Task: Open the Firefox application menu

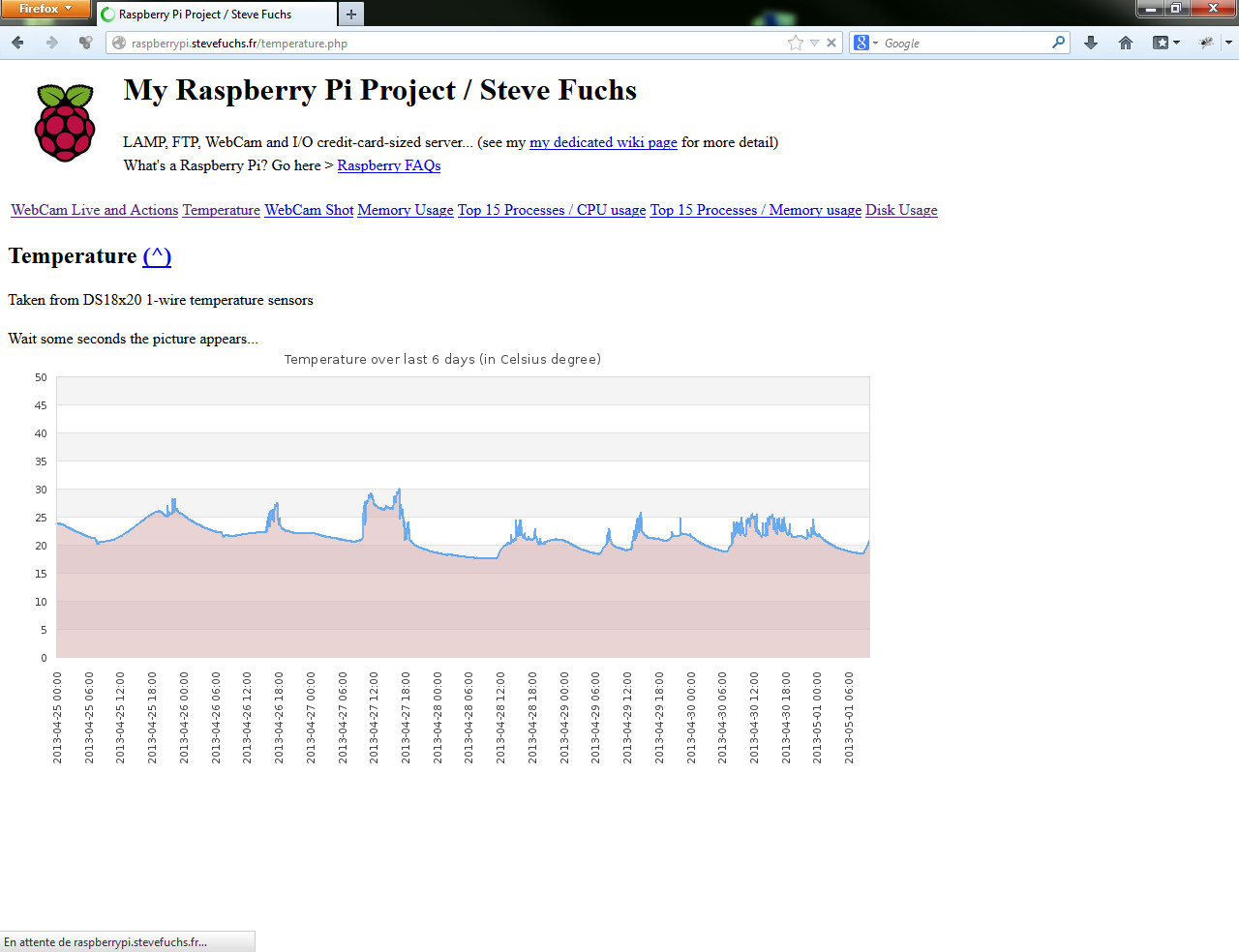Action: (45, 9)
